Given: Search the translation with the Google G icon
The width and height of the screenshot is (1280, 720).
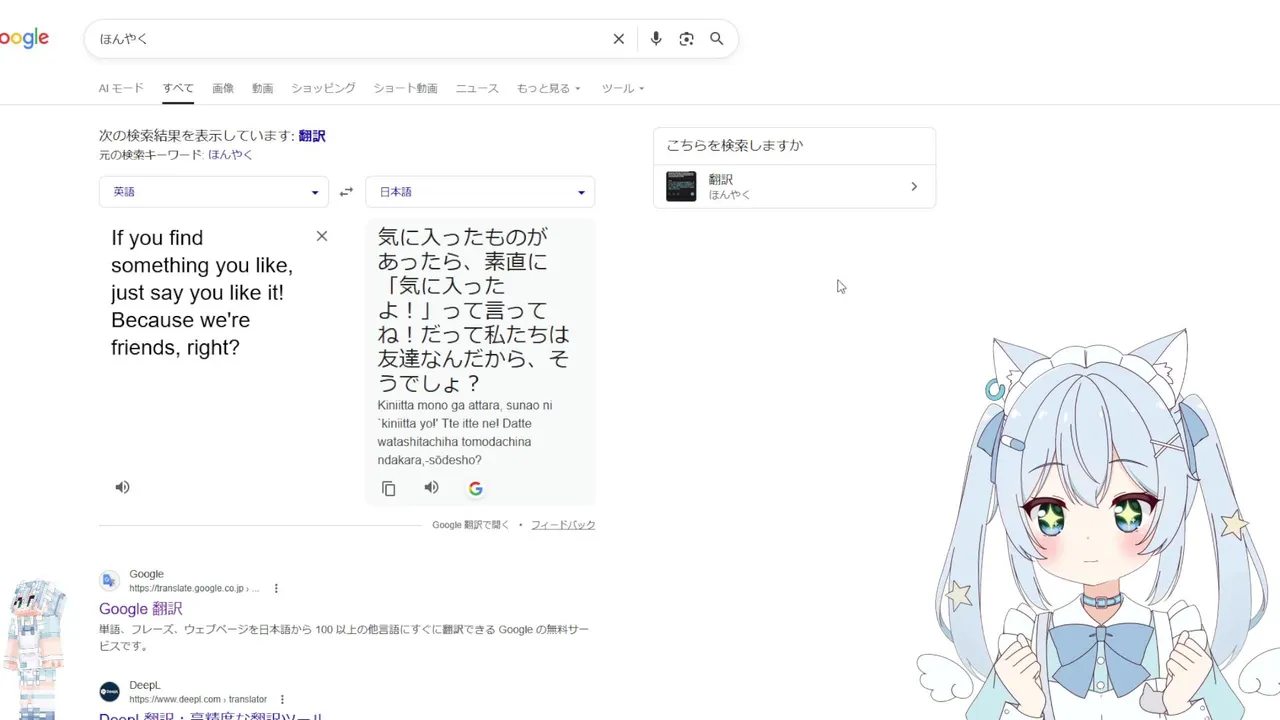Looking at the screenshot, I should [476, 488].
